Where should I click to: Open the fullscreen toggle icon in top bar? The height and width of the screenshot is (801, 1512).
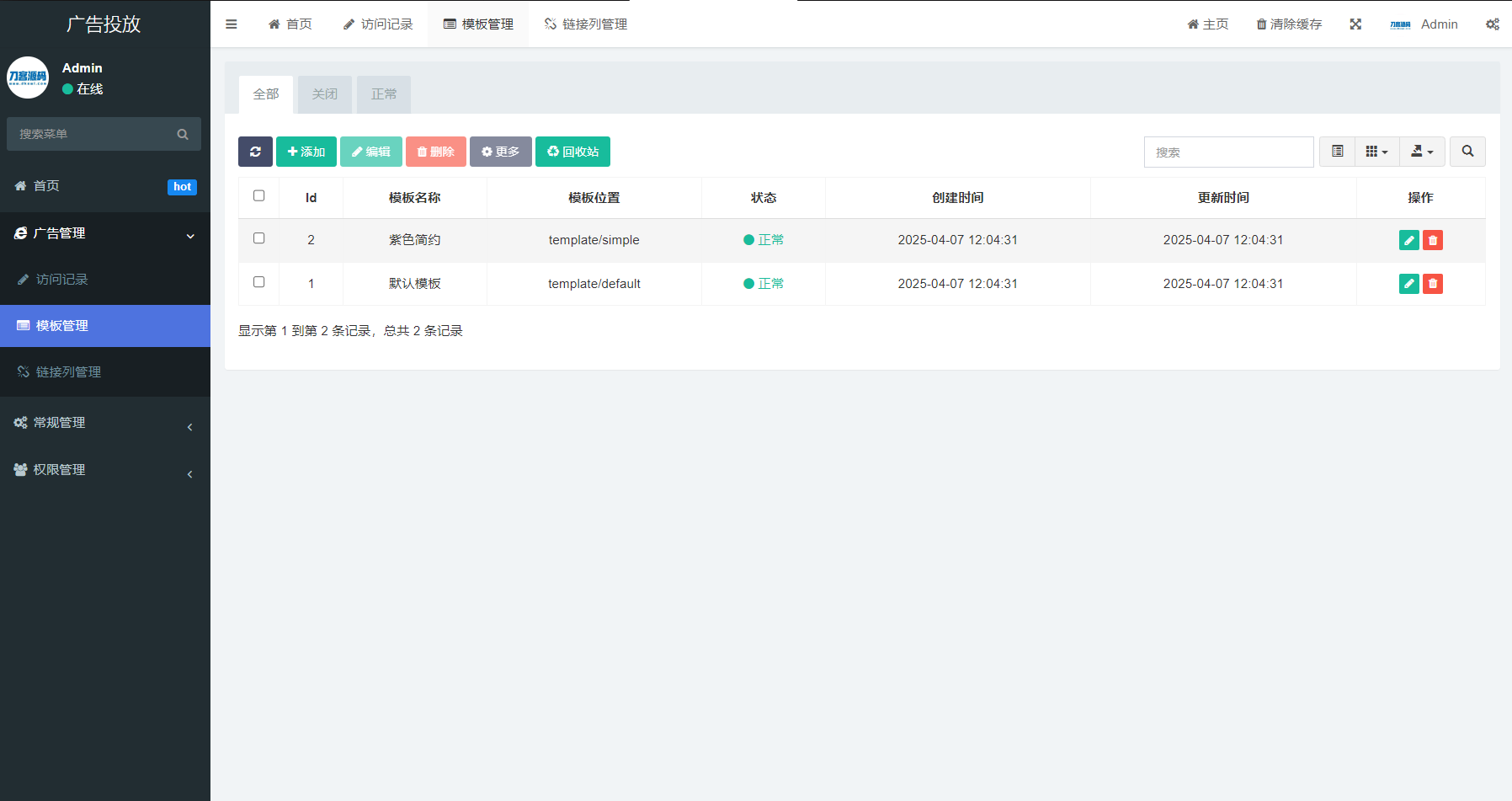(x=1355, y=24)
